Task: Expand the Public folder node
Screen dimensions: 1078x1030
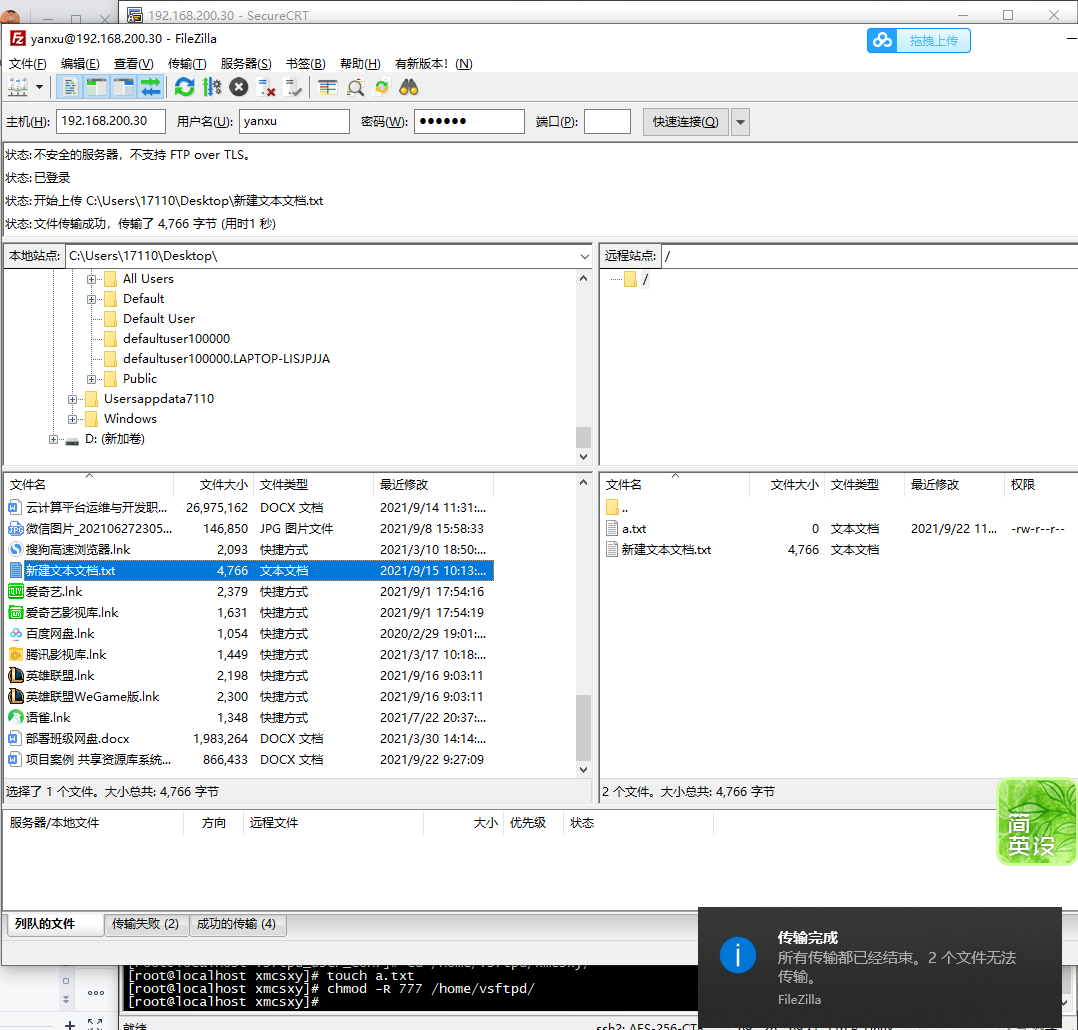Action: click(x=91, y=379)
